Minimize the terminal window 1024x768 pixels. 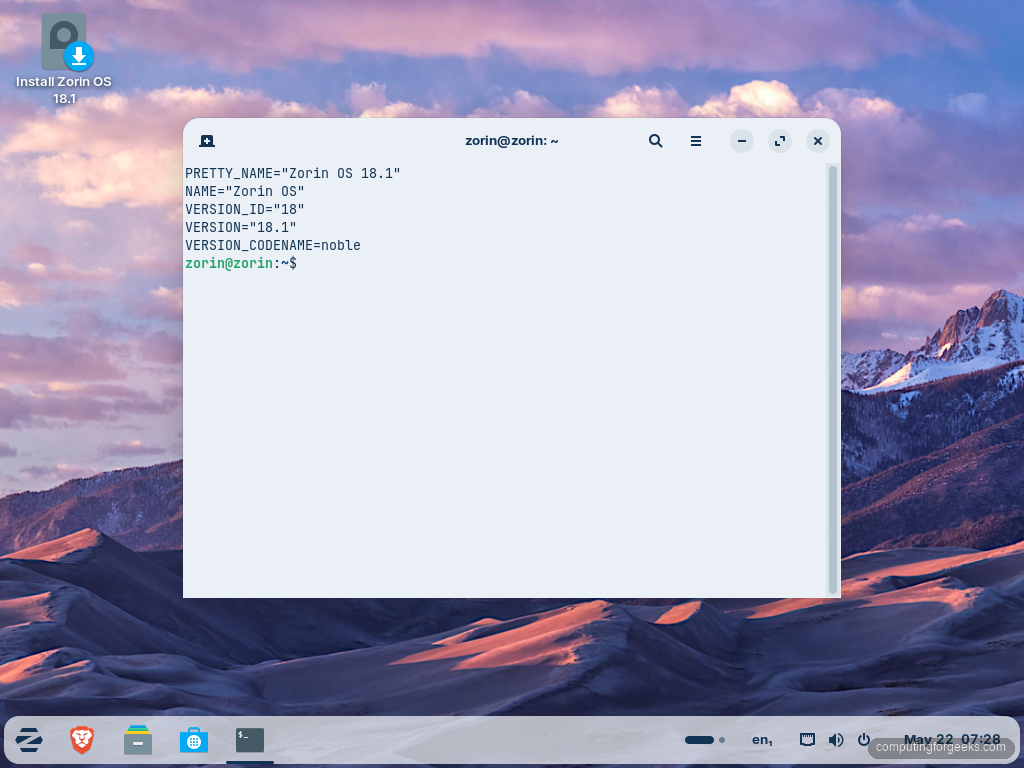pos(742,141)
